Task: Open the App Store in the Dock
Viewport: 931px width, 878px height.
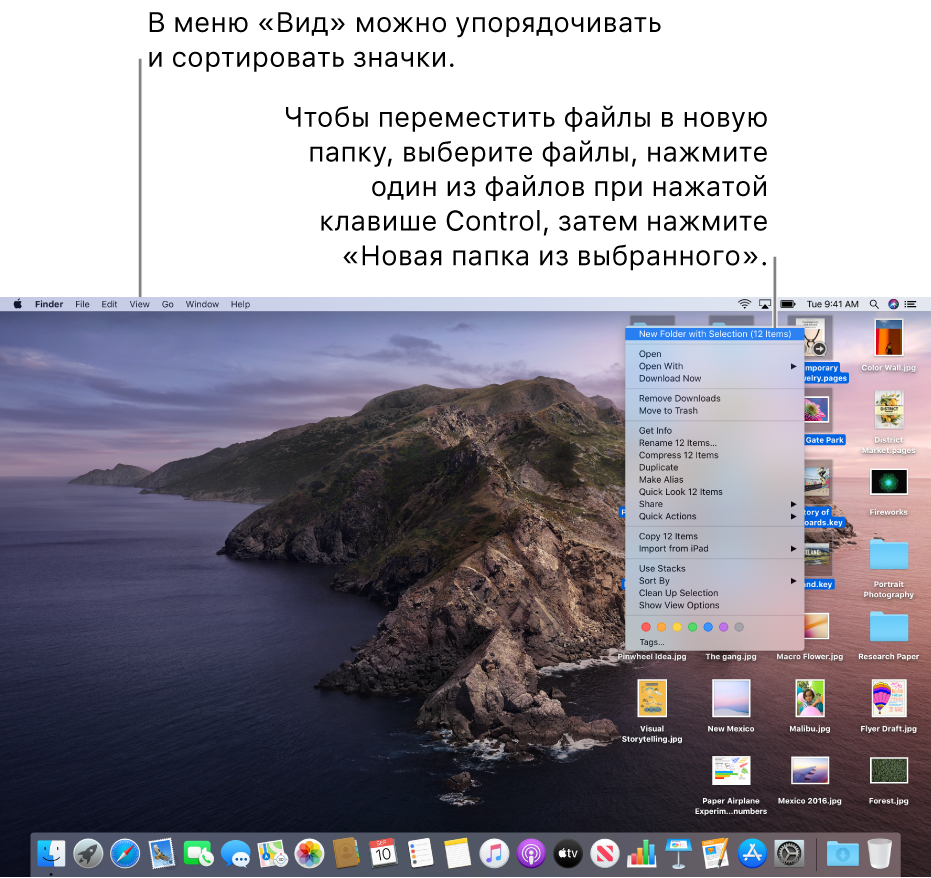Action: (752, 854)
